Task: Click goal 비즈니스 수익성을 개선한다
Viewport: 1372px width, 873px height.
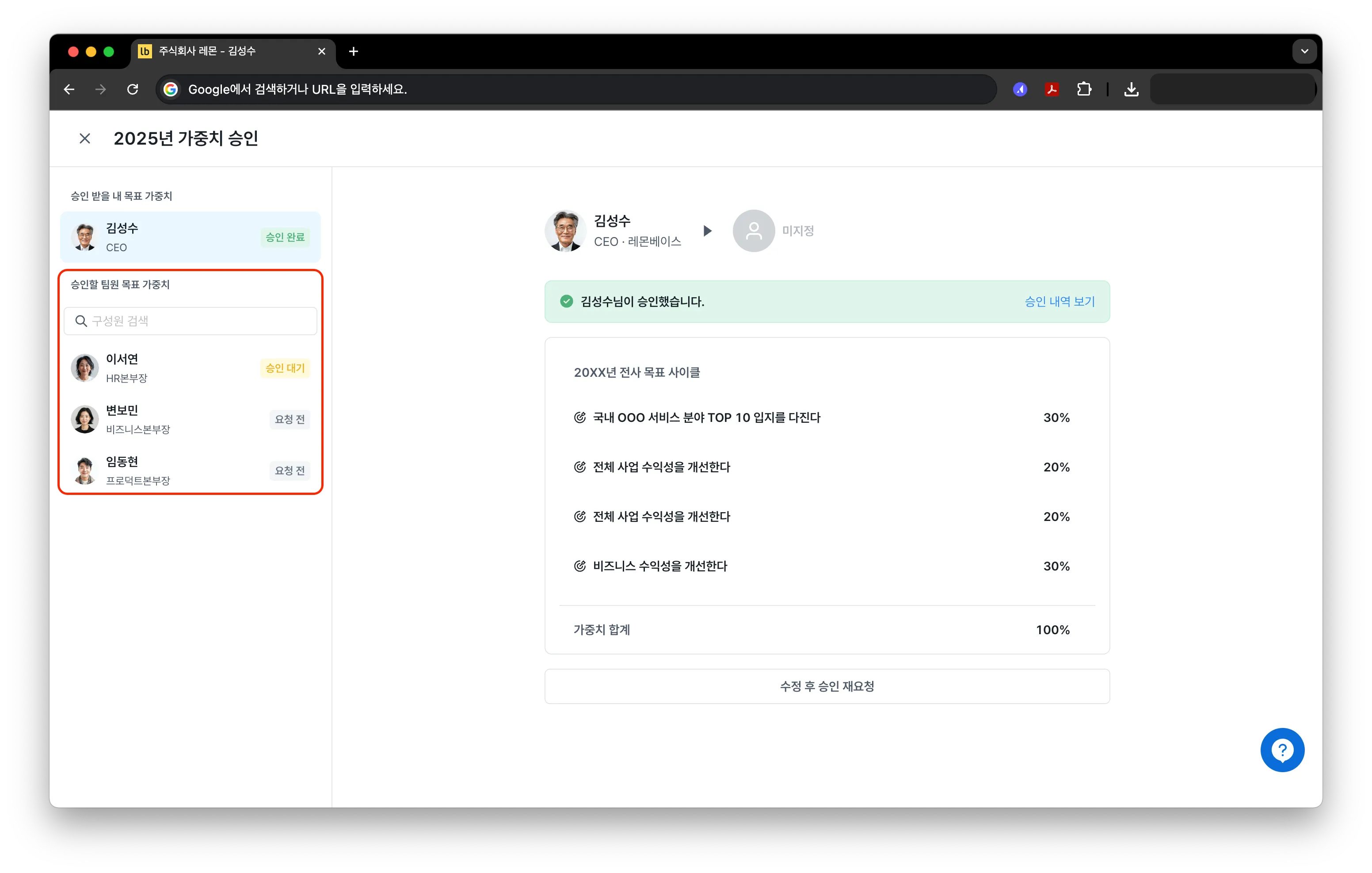Action: click(x=660, y=566)
